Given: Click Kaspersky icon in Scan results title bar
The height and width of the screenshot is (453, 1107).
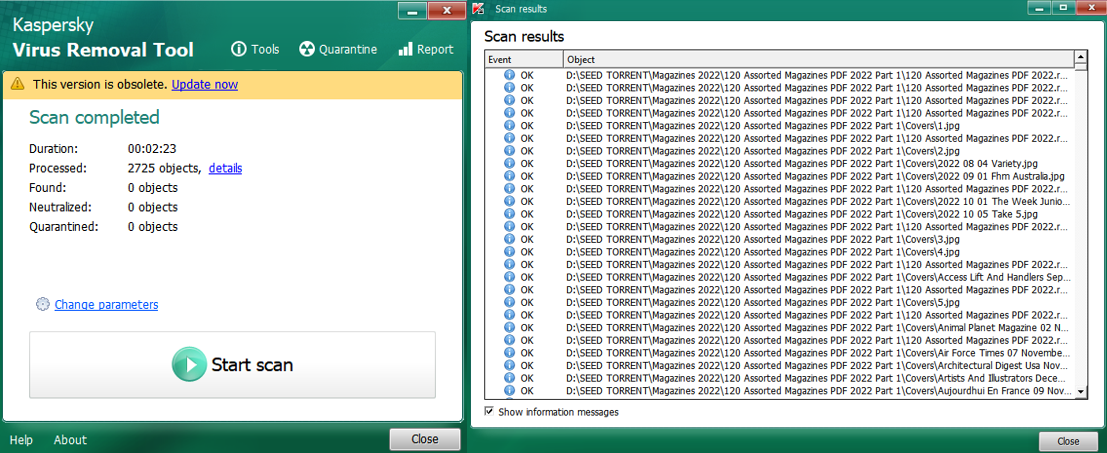Looking at the screenshot, I should [x=479, y=8].
